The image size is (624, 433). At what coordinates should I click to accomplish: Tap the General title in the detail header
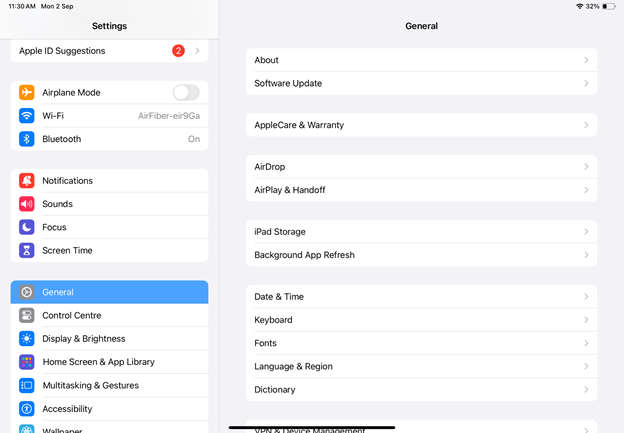pos(421,26)
